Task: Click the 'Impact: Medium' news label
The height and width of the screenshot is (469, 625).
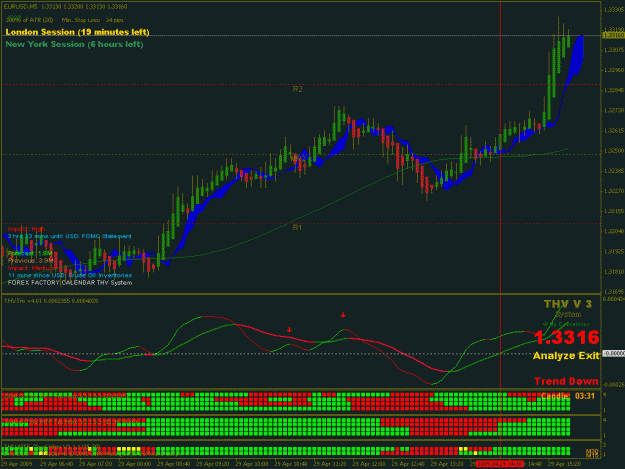Action: pyautogui.click(x=31, y=268)
